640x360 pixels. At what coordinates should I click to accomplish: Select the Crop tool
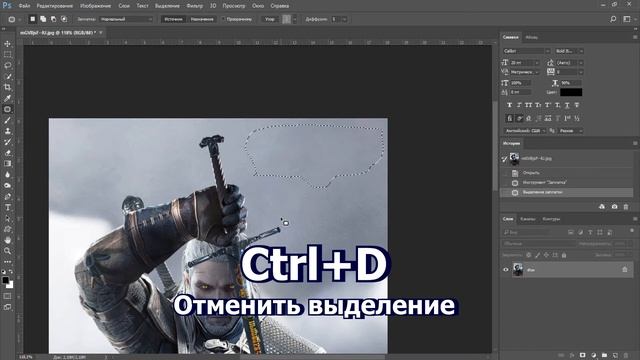(x=7, y=87)
